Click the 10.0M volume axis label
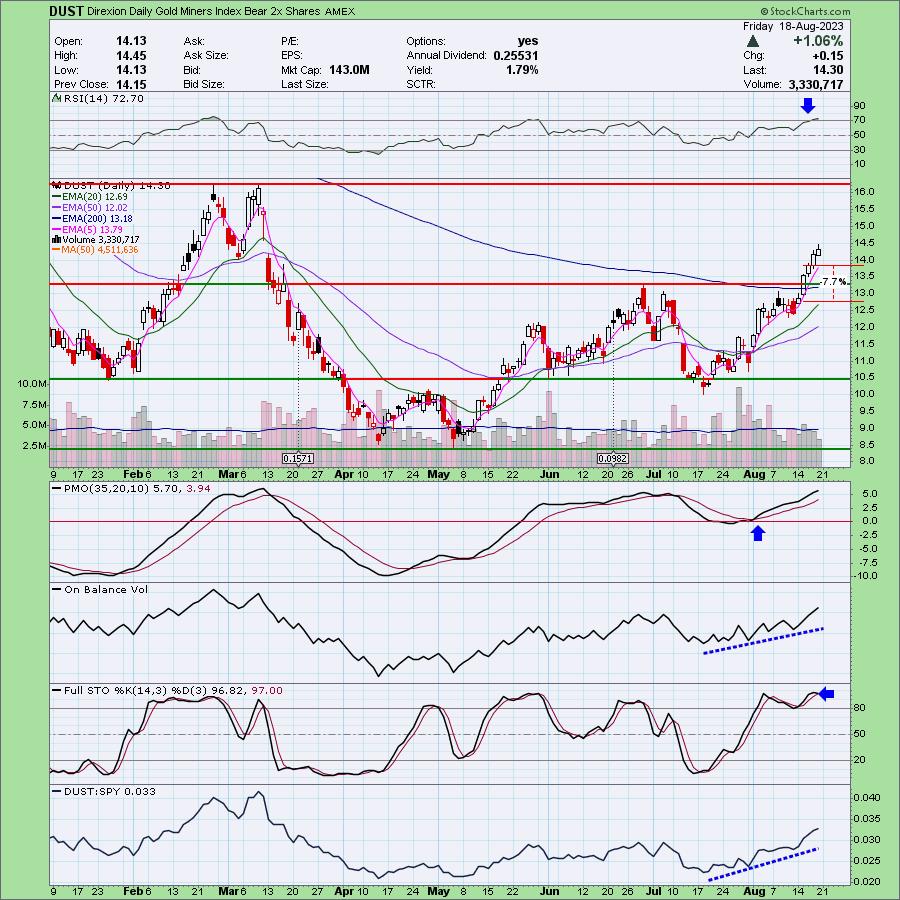The image size is (900, 900). pos(32,383)
